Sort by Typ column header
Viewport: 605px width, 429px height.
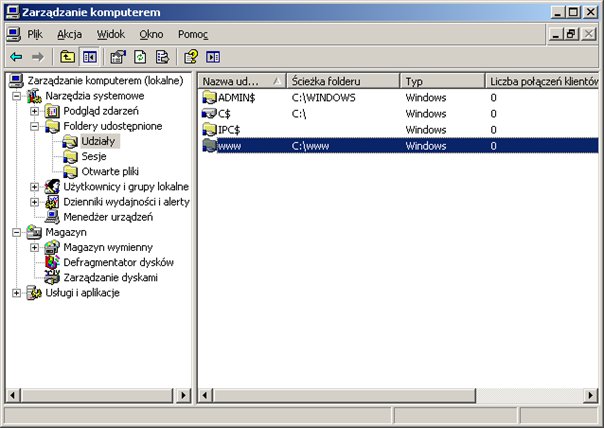click(443, 81)
